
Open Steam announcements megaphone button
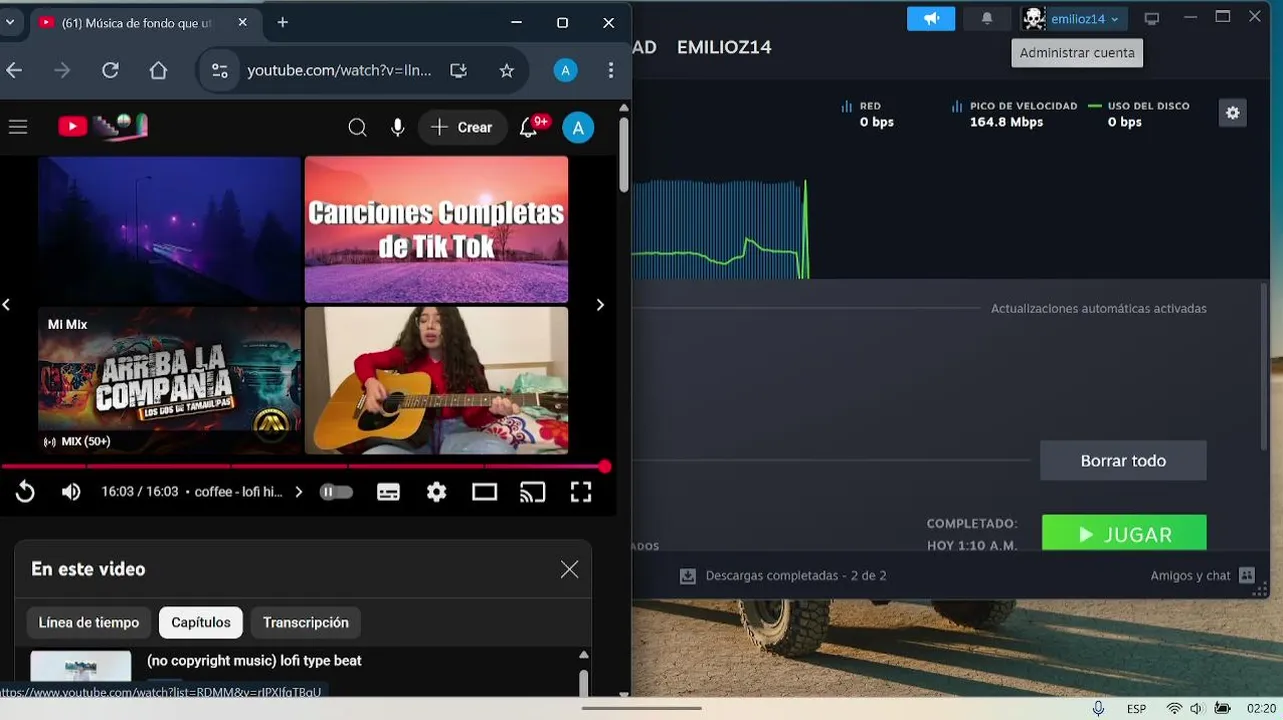point(931,18)
